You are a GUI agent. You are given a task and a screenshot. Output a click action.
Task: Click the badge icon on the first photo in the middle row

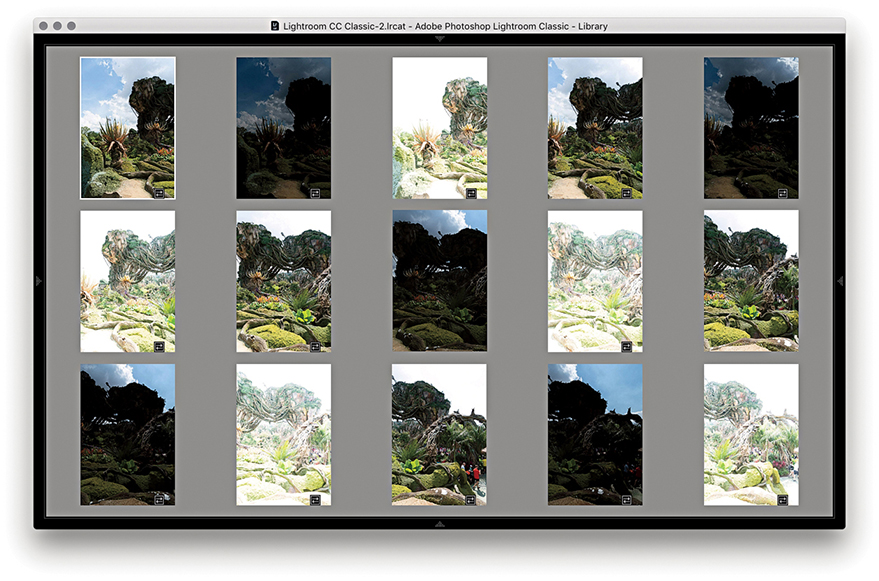(158, 346)
